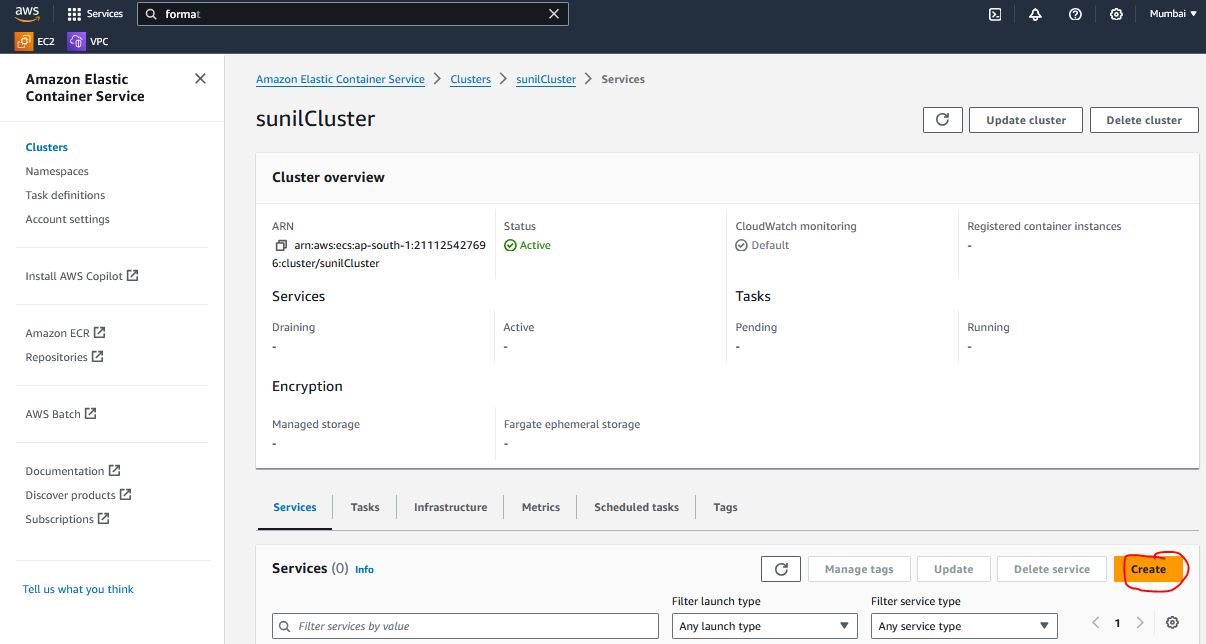1206x644 pixels.
Task: Click the settings gear in top bar
Action: (x=1116, y=14)
